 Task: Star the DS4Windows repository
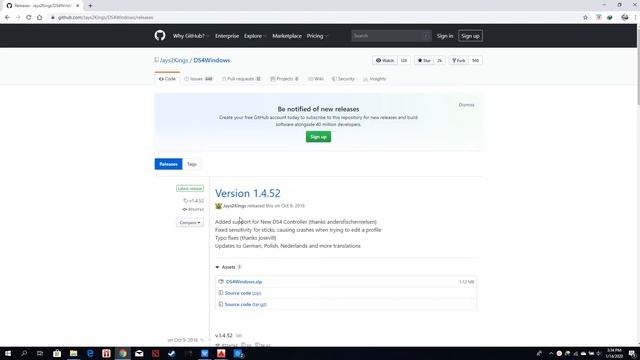tap(424, 60)
